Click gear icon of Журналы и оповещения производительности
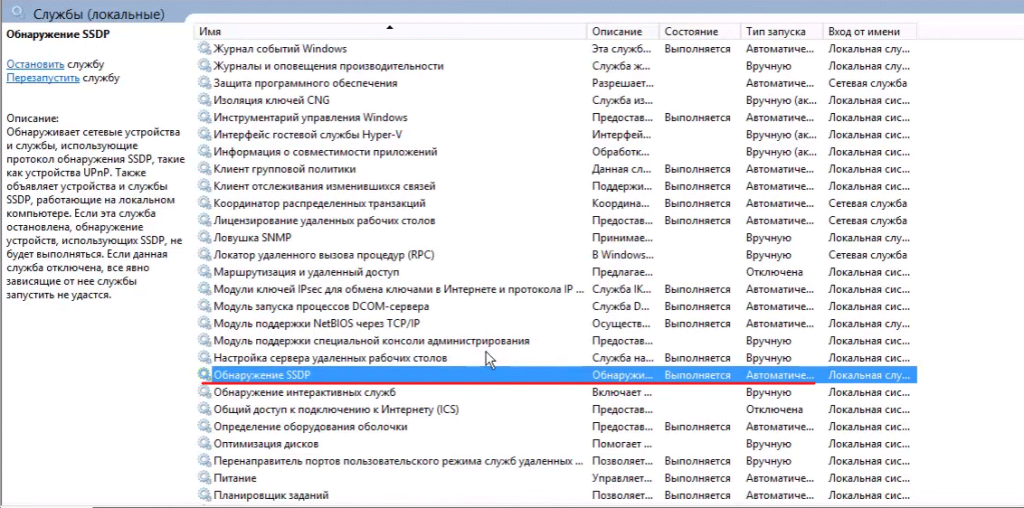The width and height of the screenshot is (1024, 508). click(x=204, y=66)
